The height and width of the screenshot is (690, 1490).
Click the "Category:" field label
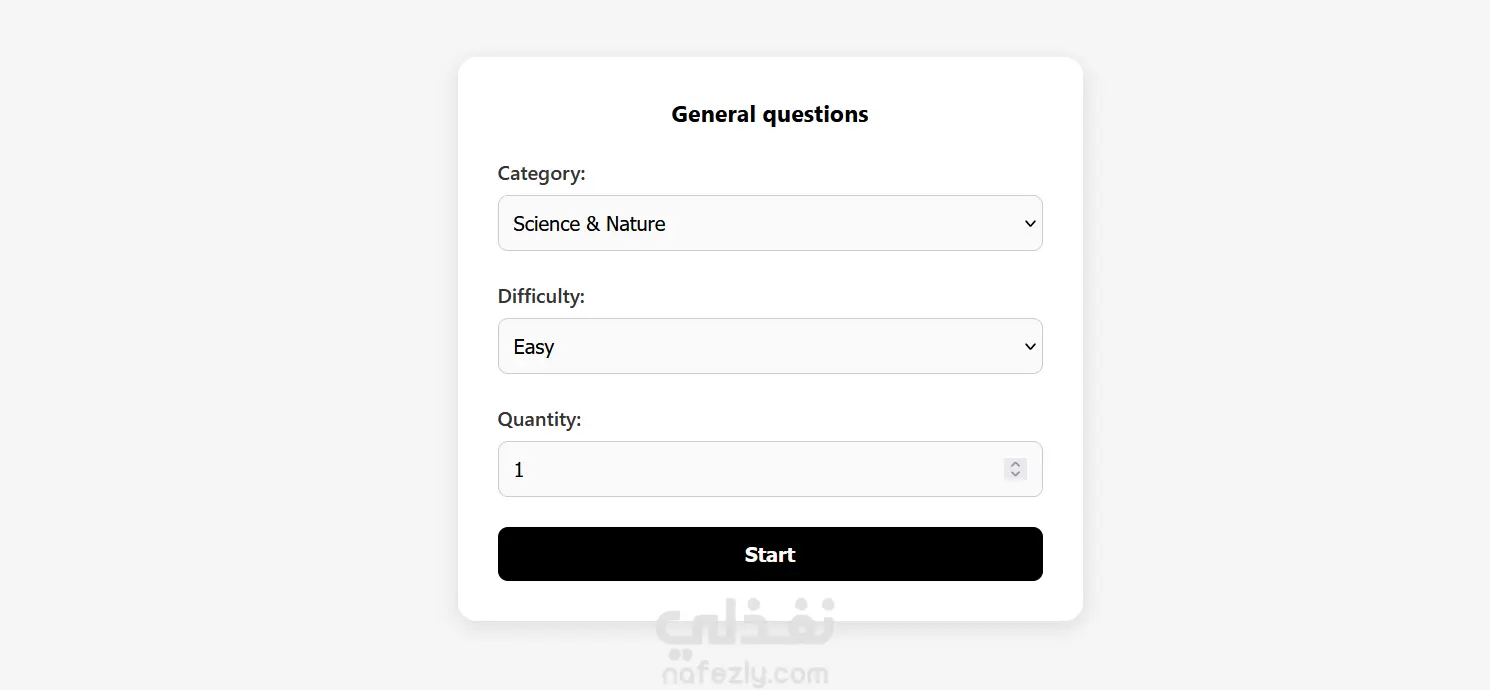541,174
